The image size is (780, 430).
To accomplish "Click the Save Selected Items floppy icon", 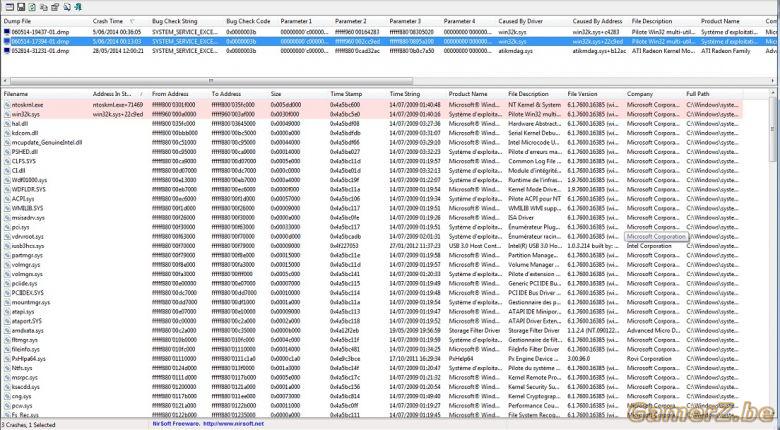I will coord(21,7).
